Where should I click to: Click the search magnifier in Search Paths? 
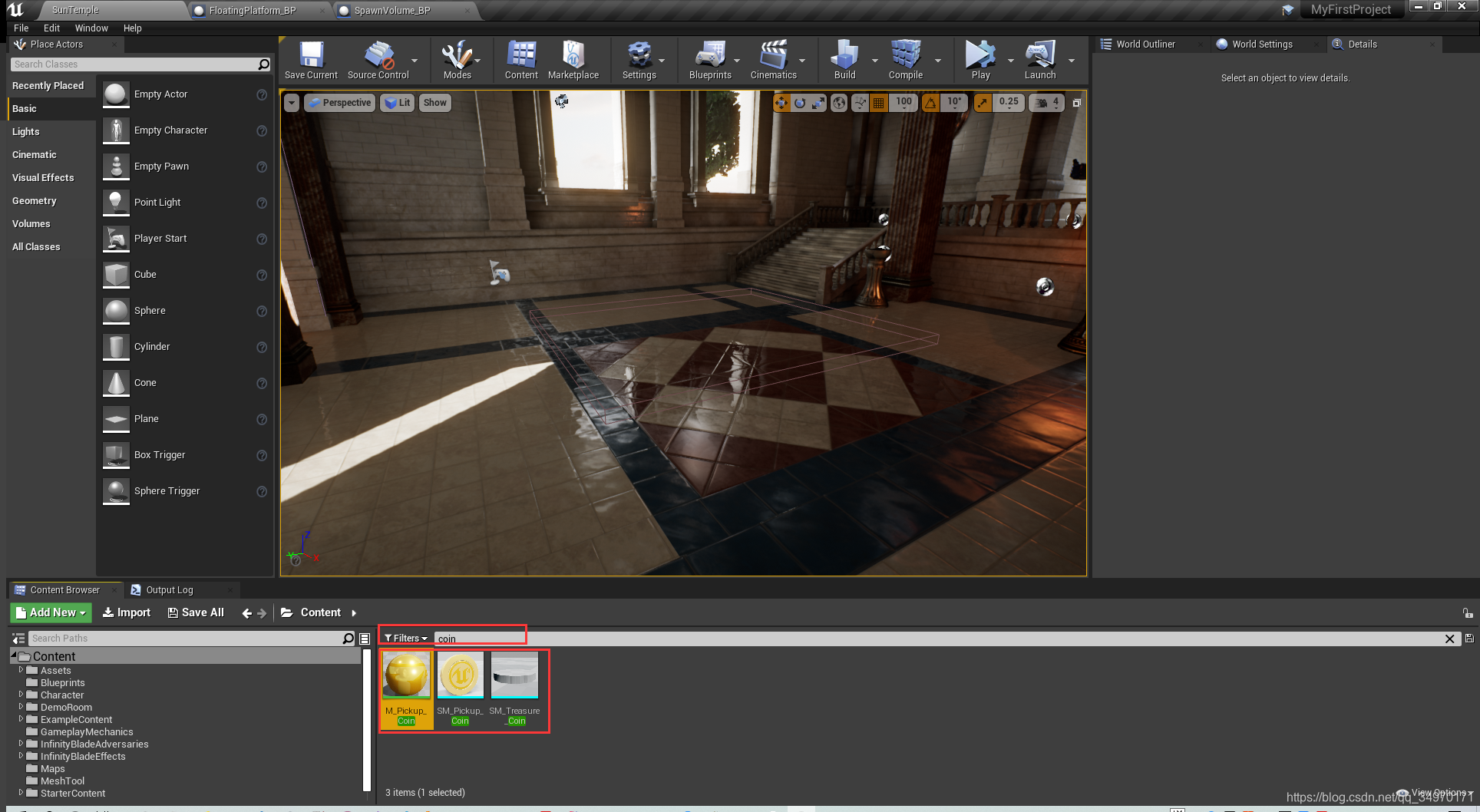(x=348, y=639)
